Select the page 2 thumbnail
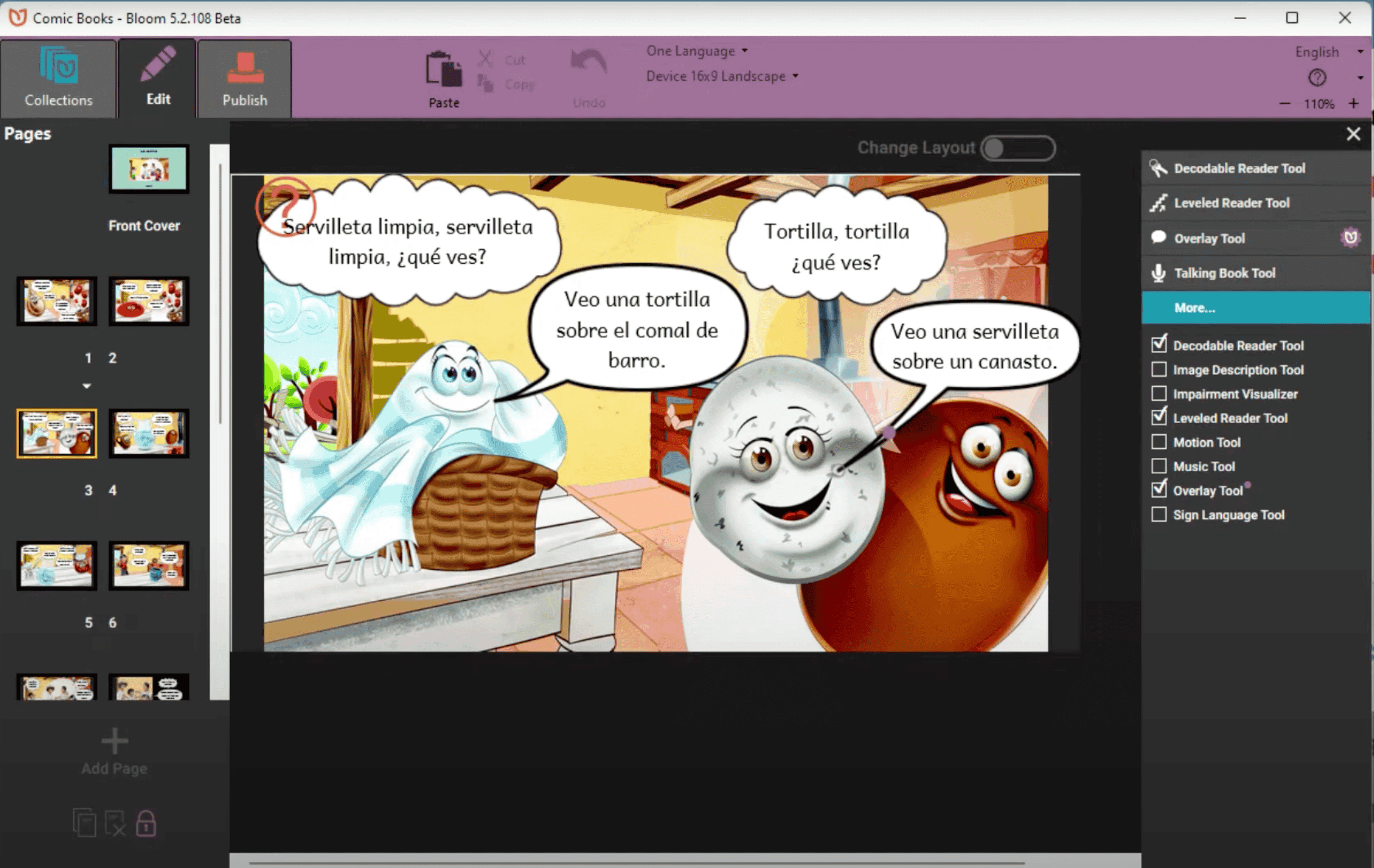The width and height of the screenshot is (1374, 868). click(149, 301)
